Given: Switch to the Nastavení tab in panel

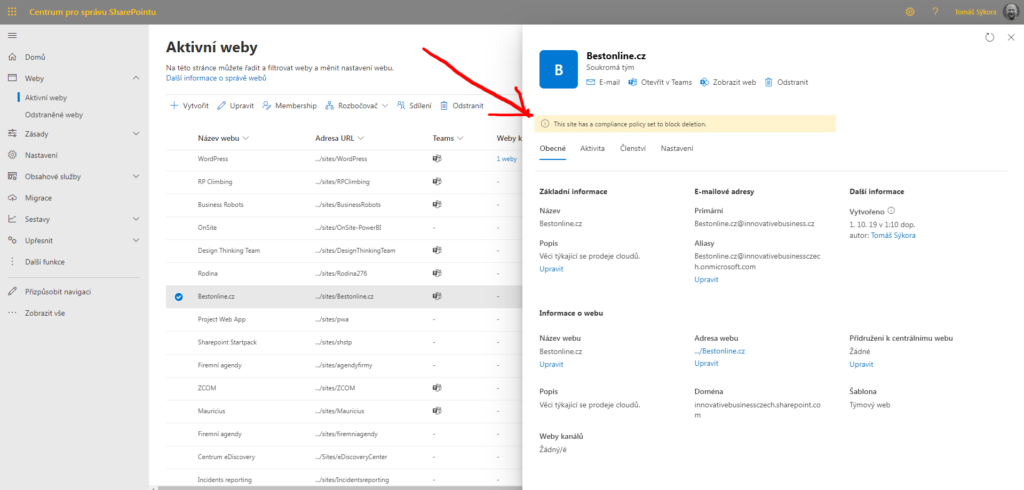Looking at the screenshot, I should [x=677, y=149].
